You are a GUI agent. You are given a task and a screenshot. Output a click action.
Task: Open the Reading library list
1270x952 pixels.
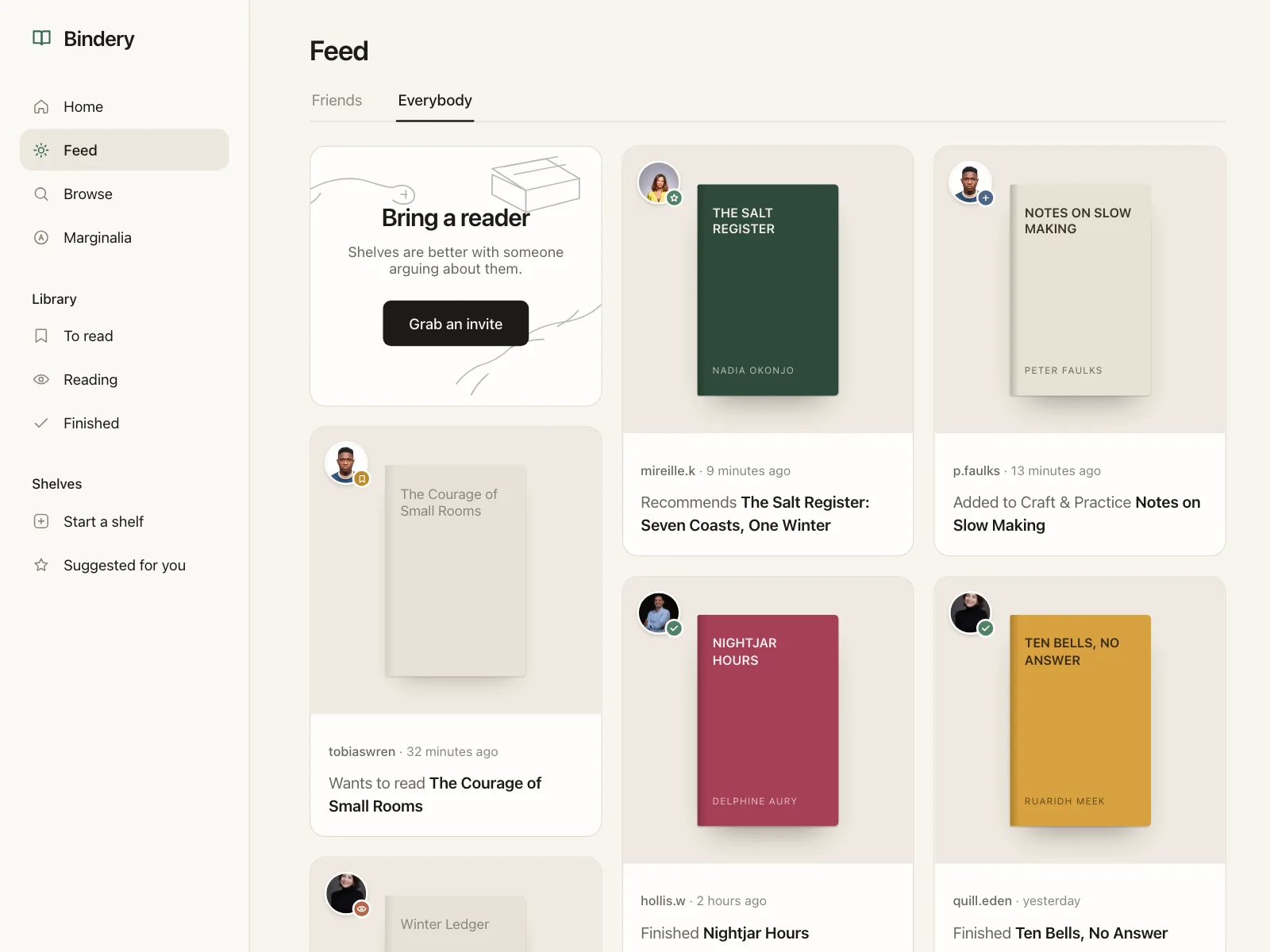coord(125,379)
